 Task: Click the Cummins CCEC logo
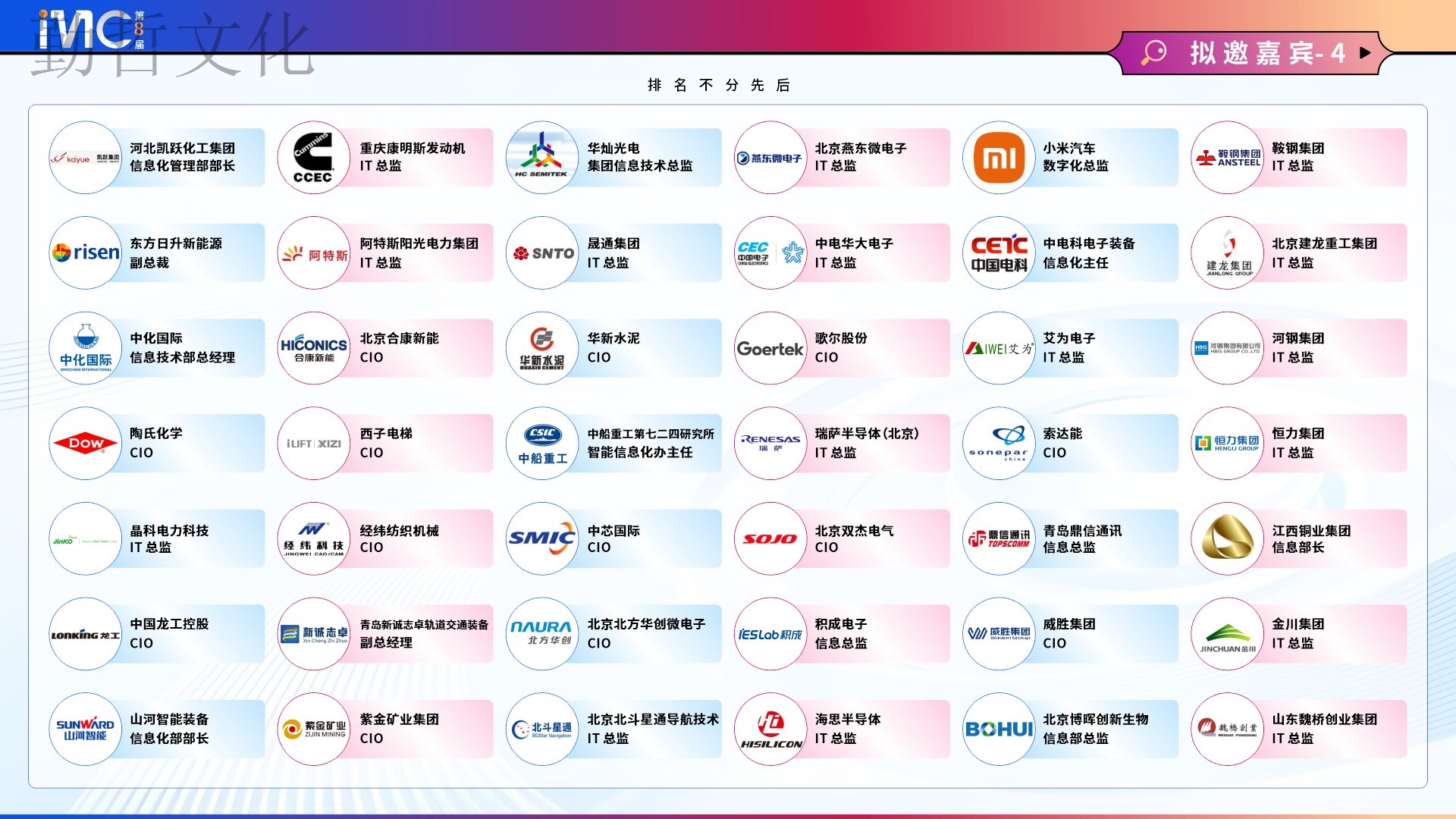(313, 158)
